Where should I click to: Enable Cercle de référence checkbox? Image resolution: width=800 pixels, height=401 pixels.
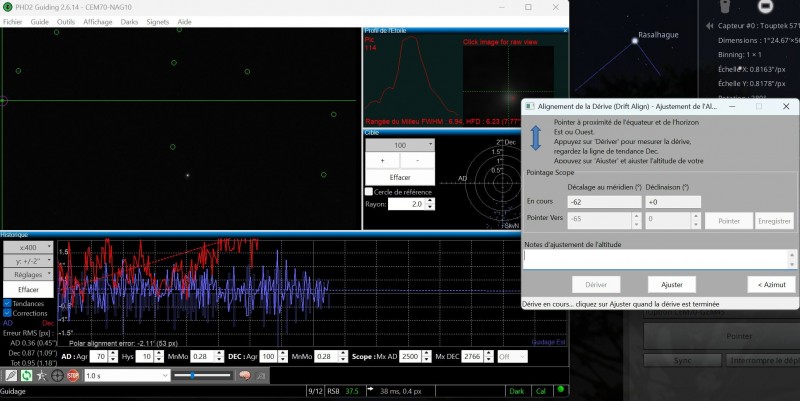[369, 192]
